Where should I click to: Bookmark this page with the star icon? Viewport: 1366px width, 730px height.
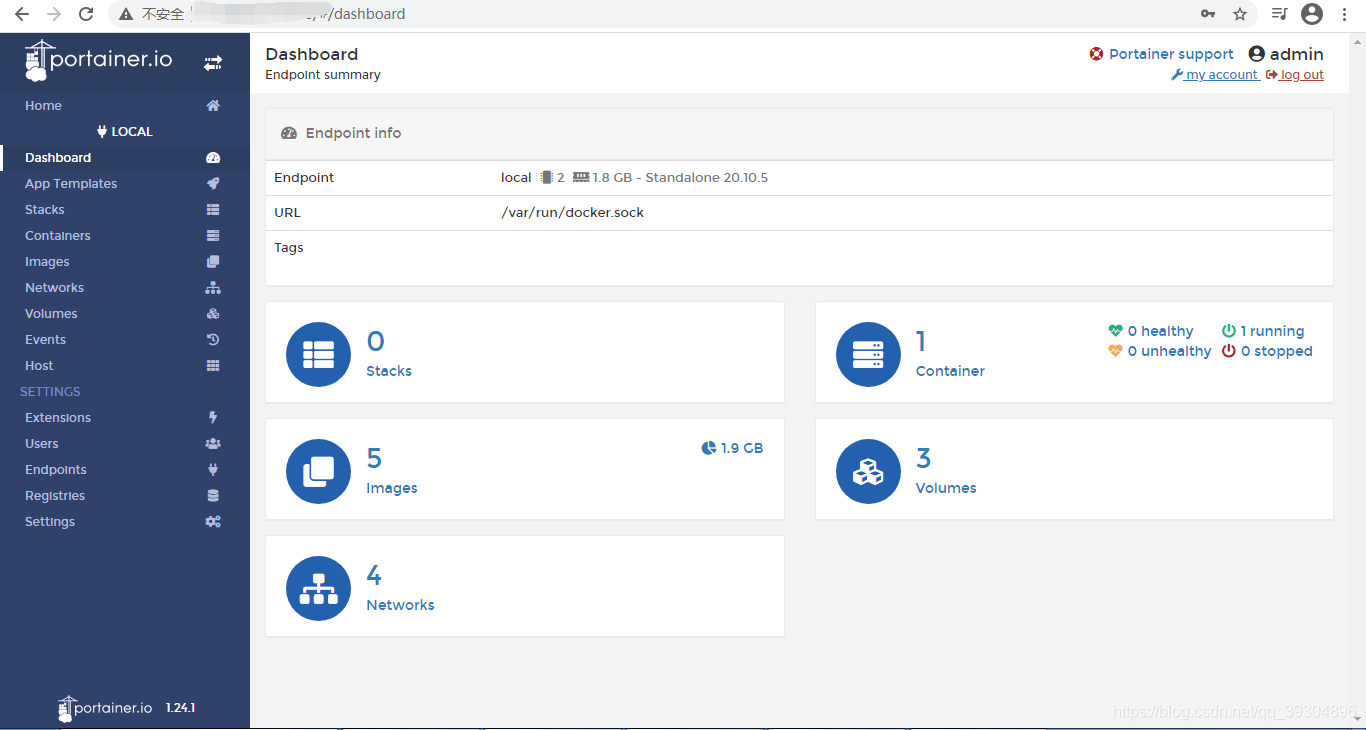[x=1240, y=14]
